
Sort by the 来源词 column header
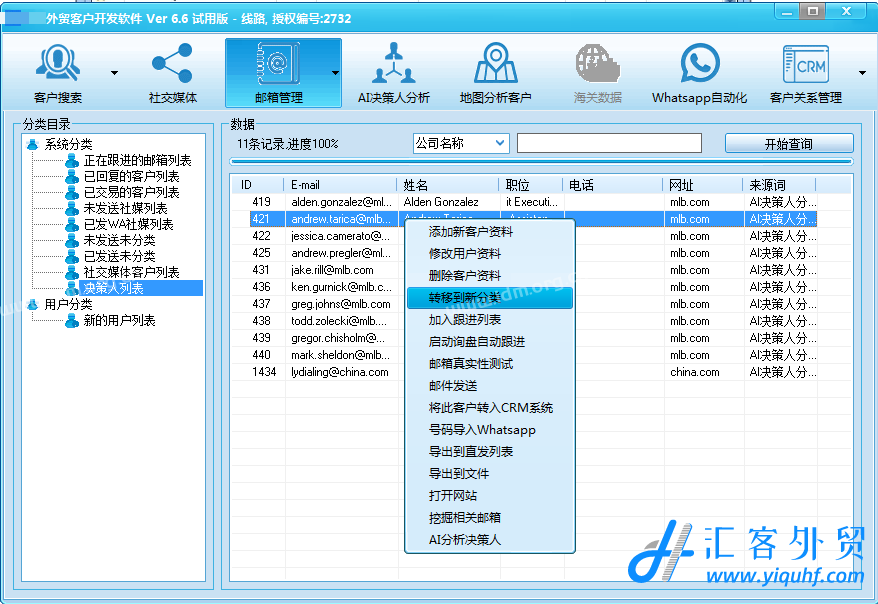tap(779, 185)
